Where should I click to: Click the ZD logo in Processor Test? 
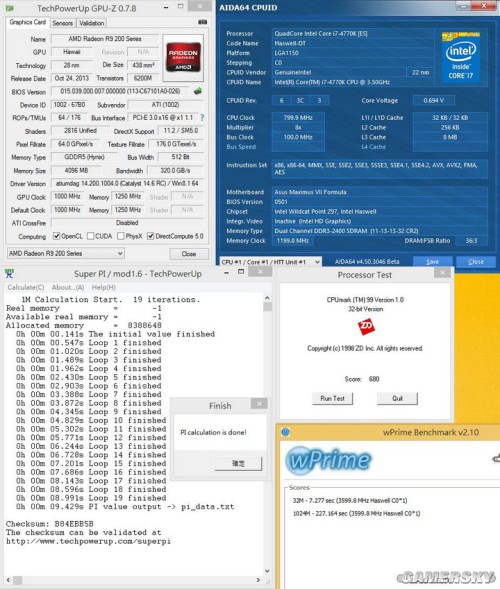point(366,326)
